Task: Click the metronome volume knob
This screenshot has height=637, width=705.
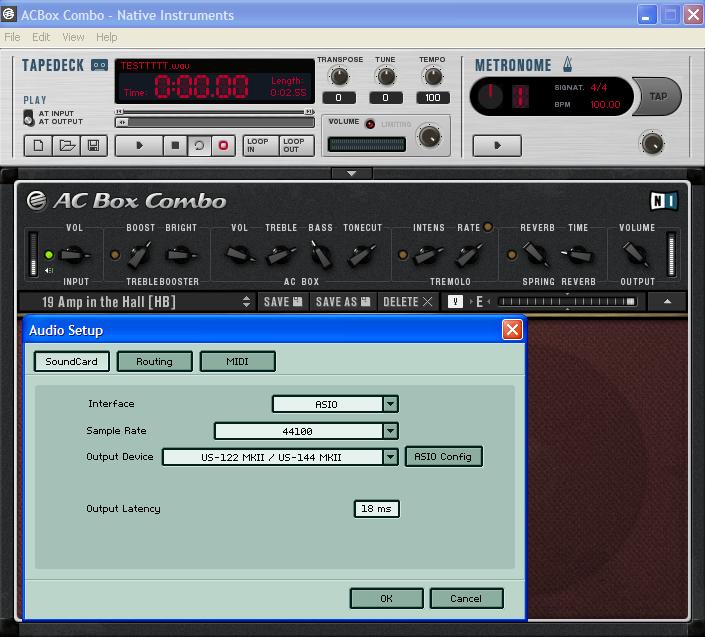Action: [651, 144]
